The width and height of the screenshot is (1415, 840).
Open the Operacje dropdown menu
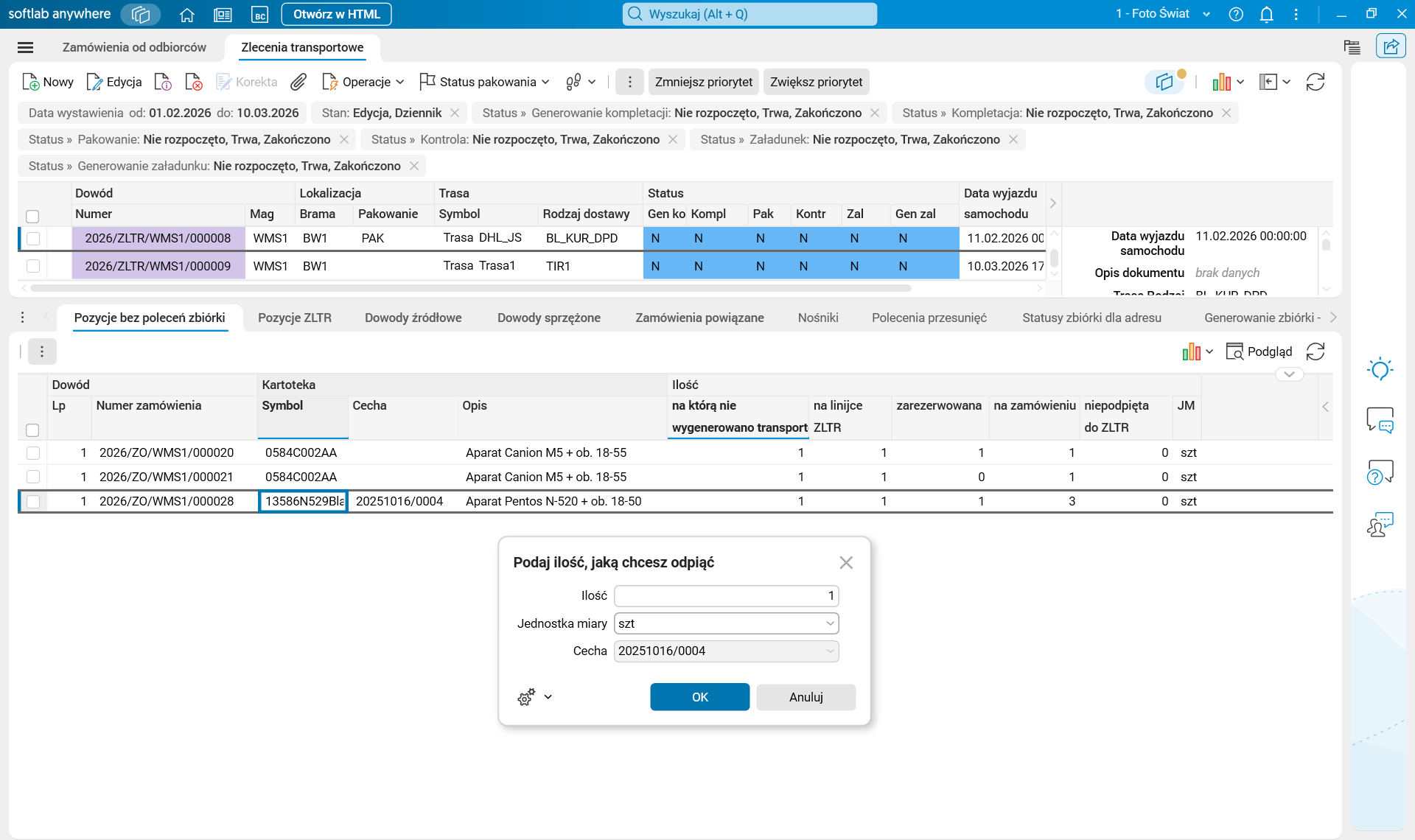click(364, 82)
